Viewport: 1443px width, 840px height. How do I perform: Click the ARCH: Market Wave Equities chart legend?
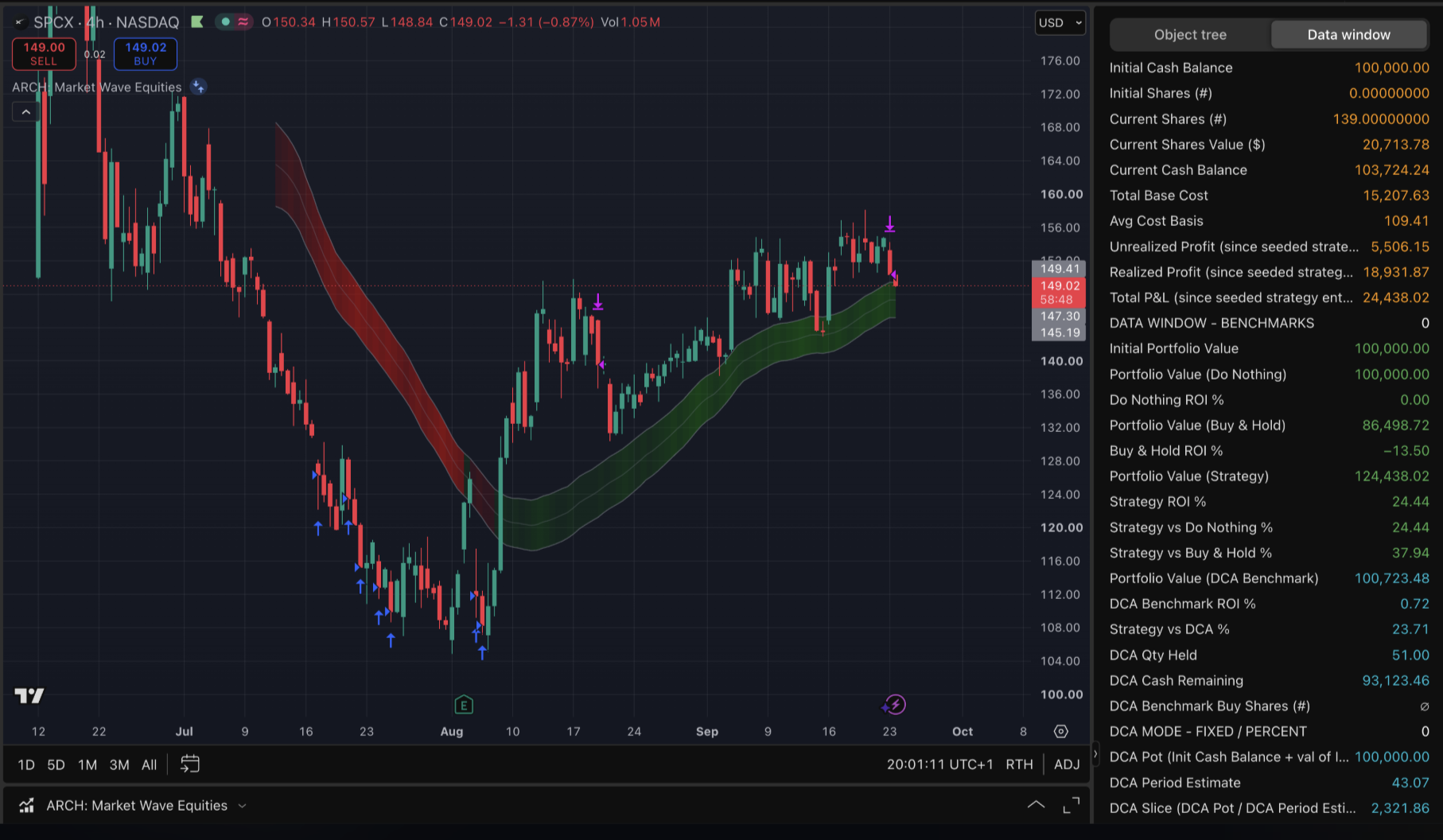click(x=96, y=87)
